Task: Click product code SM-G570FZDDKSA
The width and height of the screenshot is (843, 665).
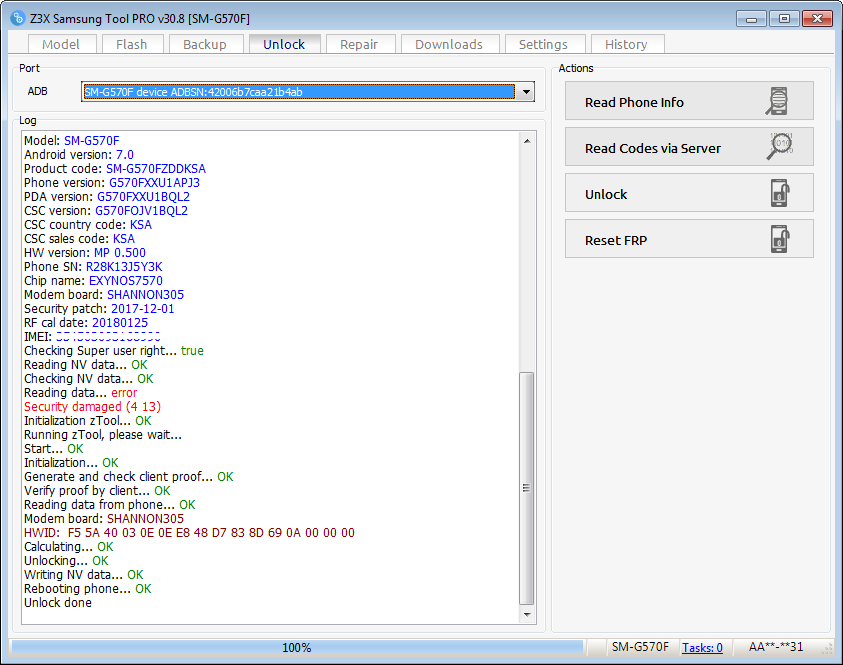Action: click(156, 169)
